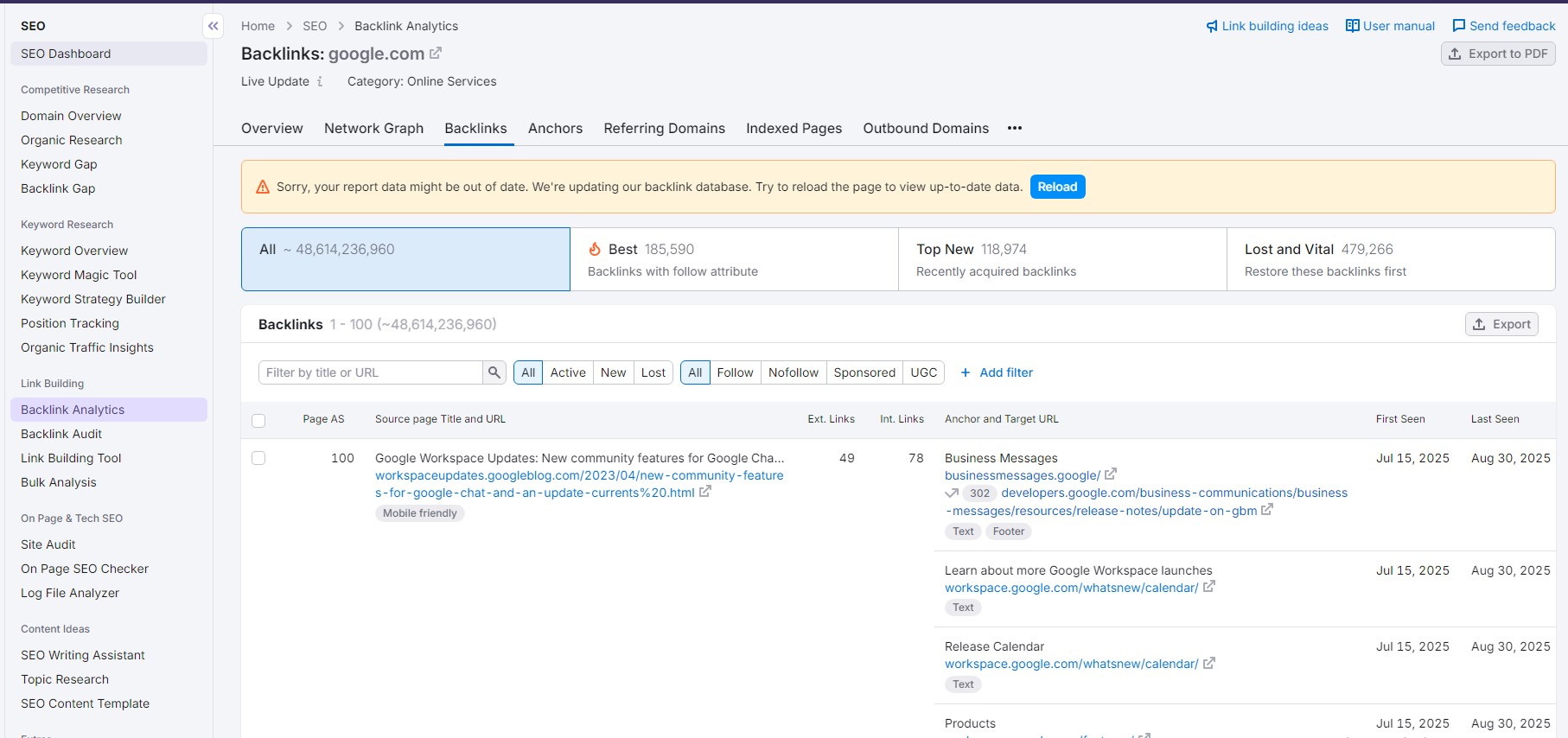1568x738 pixels.
Task: Open google.com external link icon in title
Action: (x=436, y=54)
